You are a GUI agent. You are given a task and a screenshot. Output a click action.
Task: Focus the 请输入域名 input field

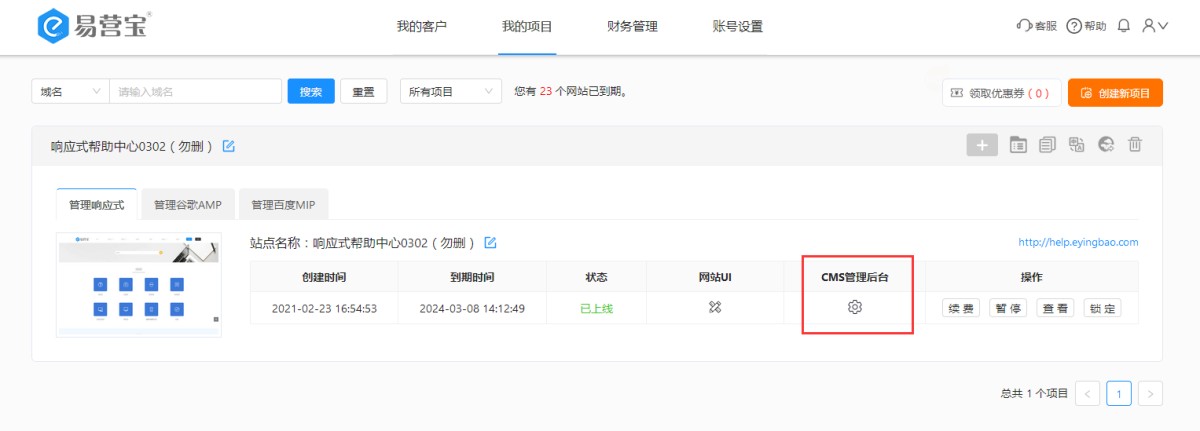click(x=195, y=91)
